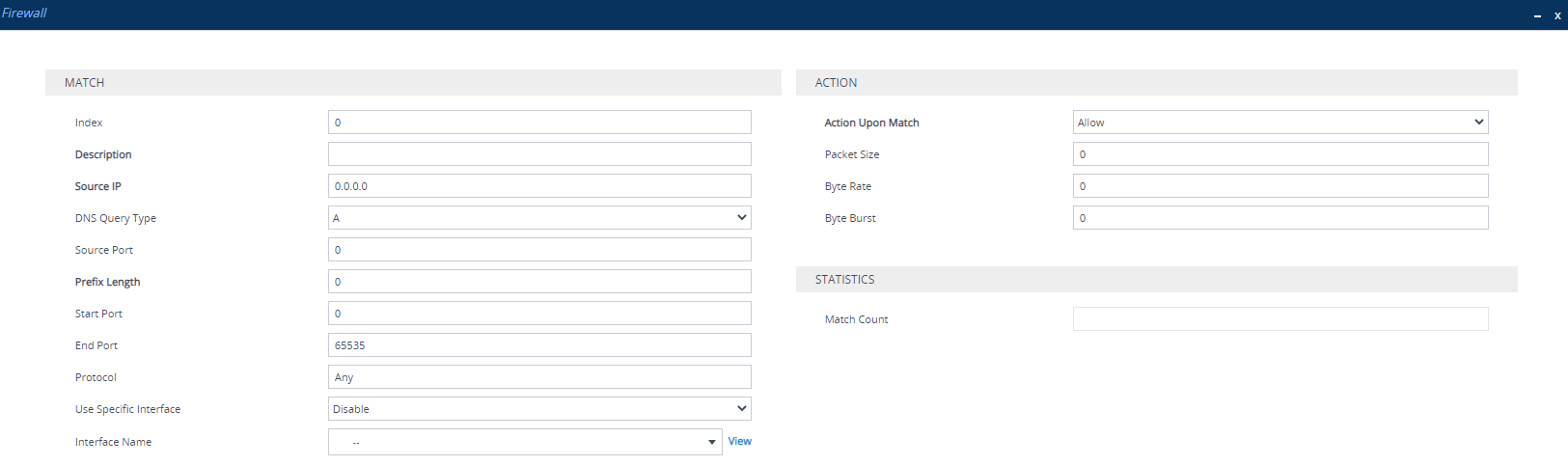
Task: Click the Firewall title in header bar
Action: 24,13
